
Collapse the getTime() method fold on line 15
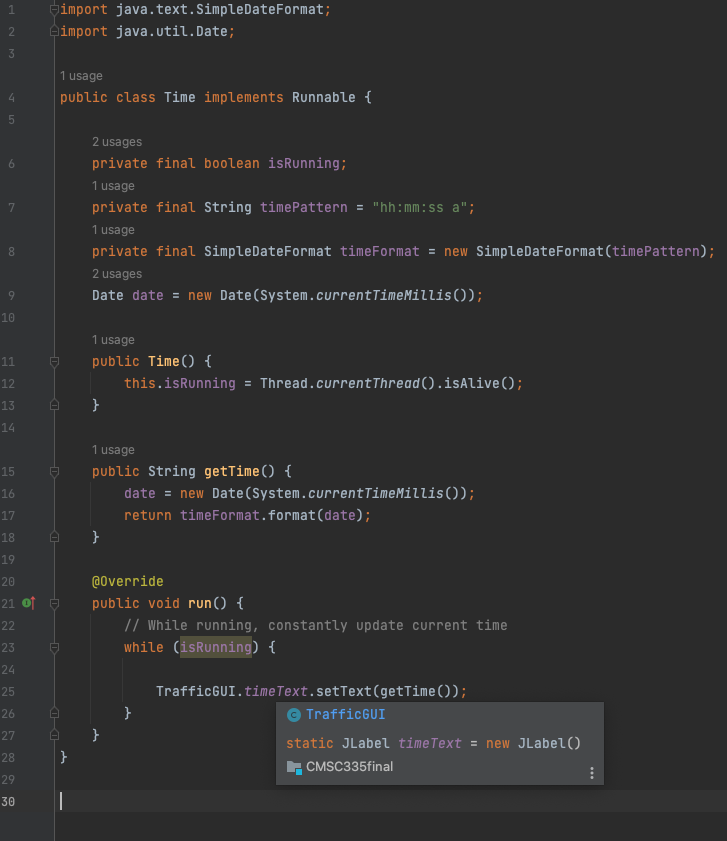click(x=54, y=471)
